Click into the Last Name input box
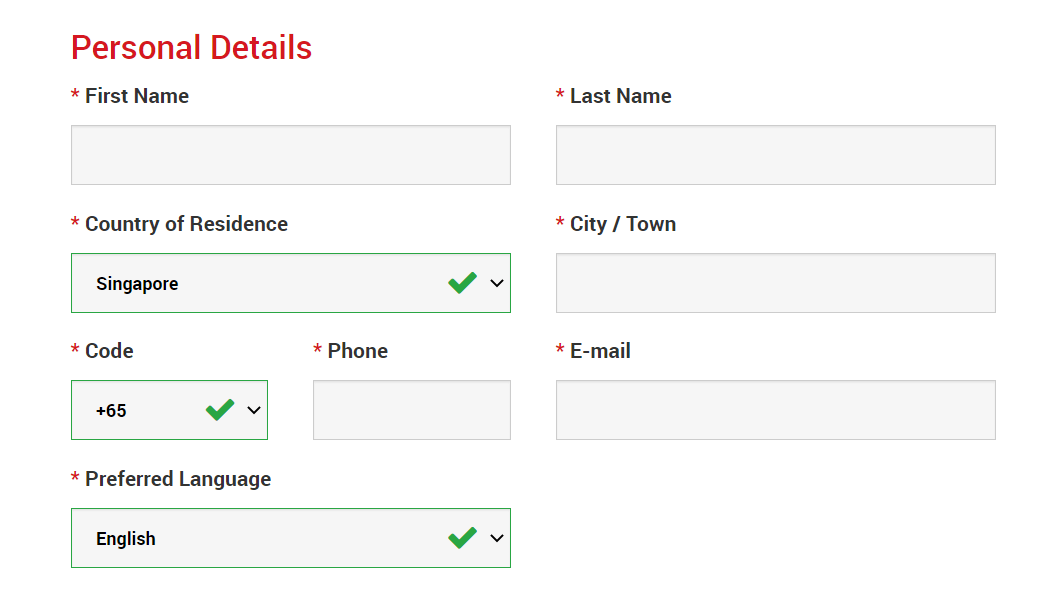 (x=775, y=155)
